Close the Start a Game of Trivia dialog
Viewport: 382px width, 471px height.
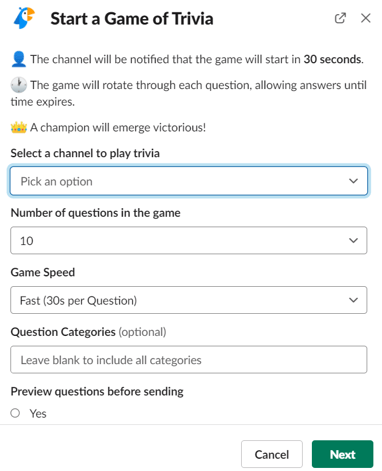point(366,18)
